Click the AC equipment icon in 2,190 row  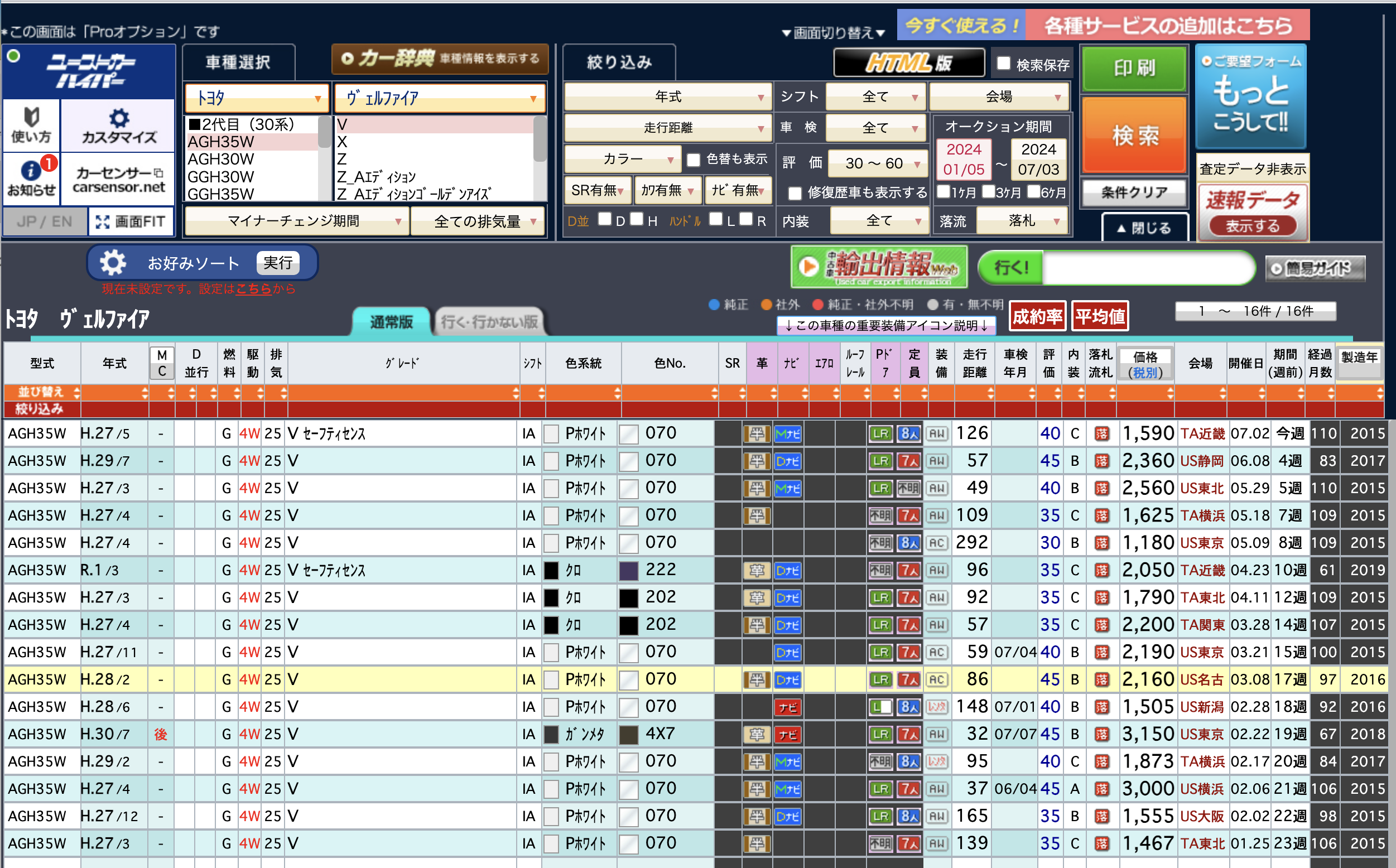[937, 652]
